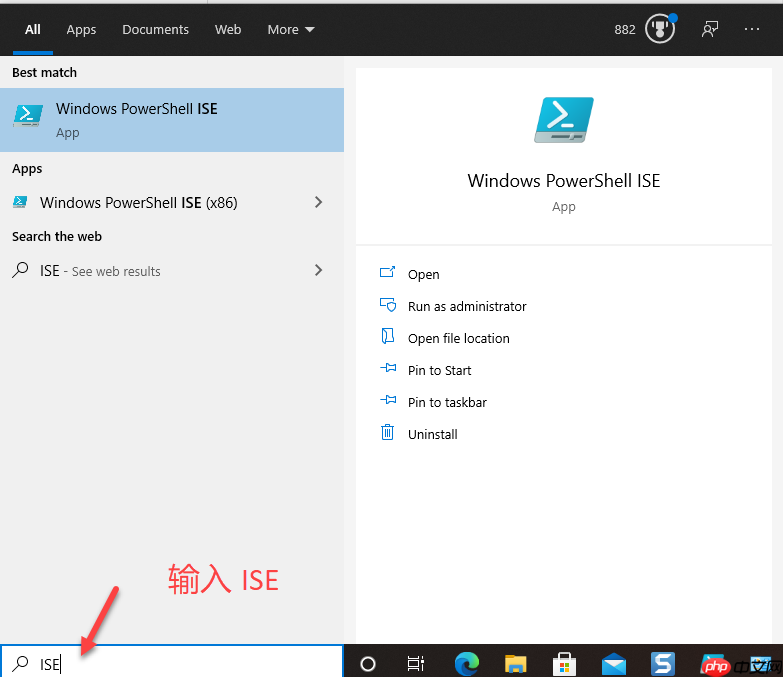Click Pin to taskbar option
Image resolution: width=783 pixels, height=677 pixels.
[447, 402]
